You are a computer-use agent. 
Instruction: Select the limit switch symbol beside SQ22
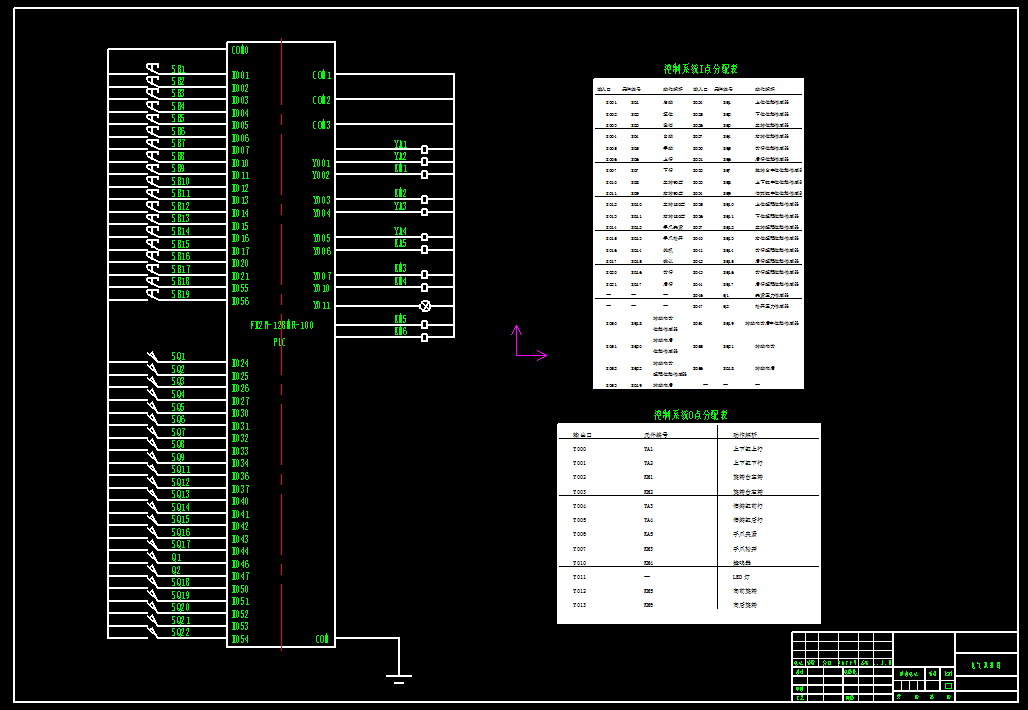(153, 633)
